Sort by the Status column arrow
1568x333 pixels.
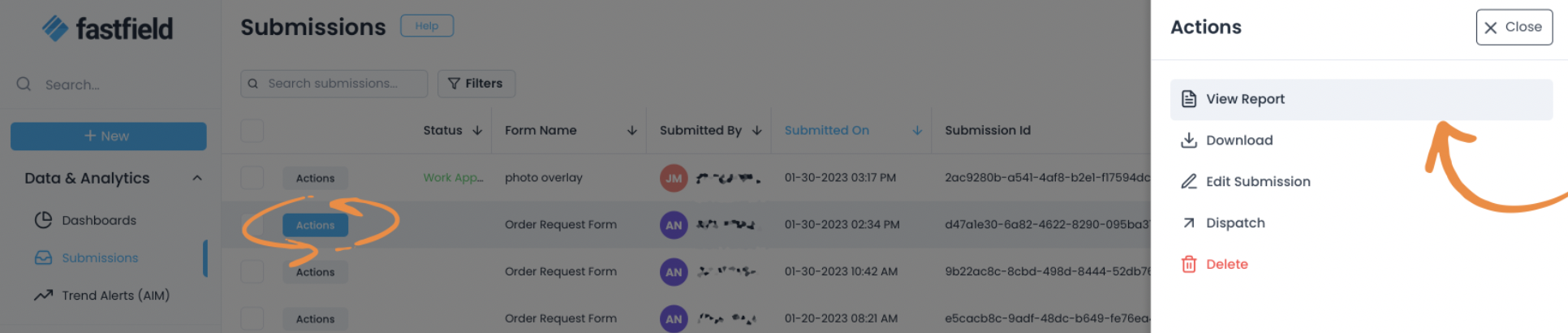477,131
